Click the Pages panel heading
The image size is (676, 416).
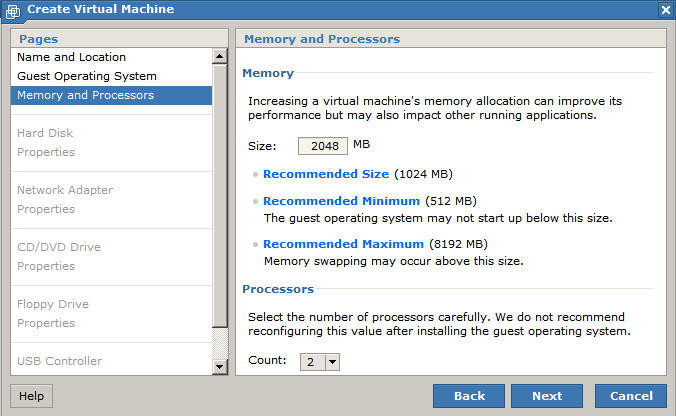(38, 39)
